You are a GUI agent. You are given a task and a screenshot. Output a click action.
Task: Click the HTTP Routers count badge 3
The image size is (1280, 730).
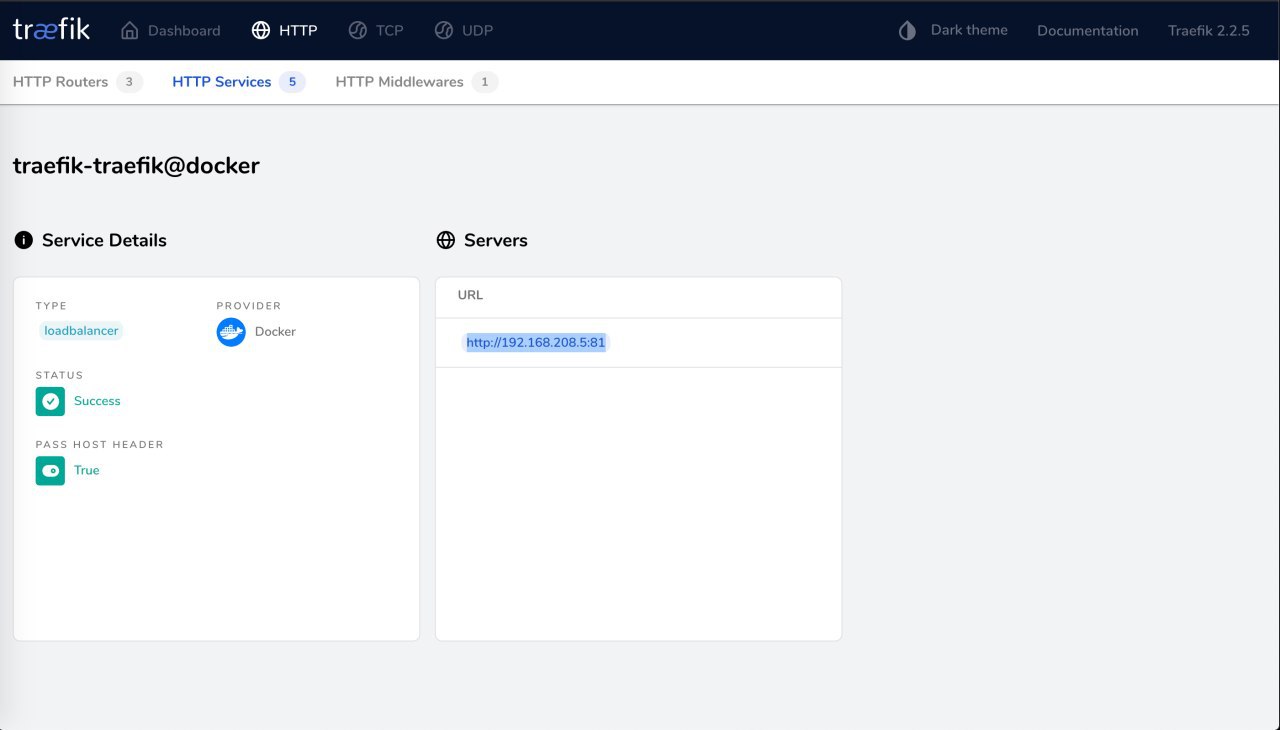(130, 82)
